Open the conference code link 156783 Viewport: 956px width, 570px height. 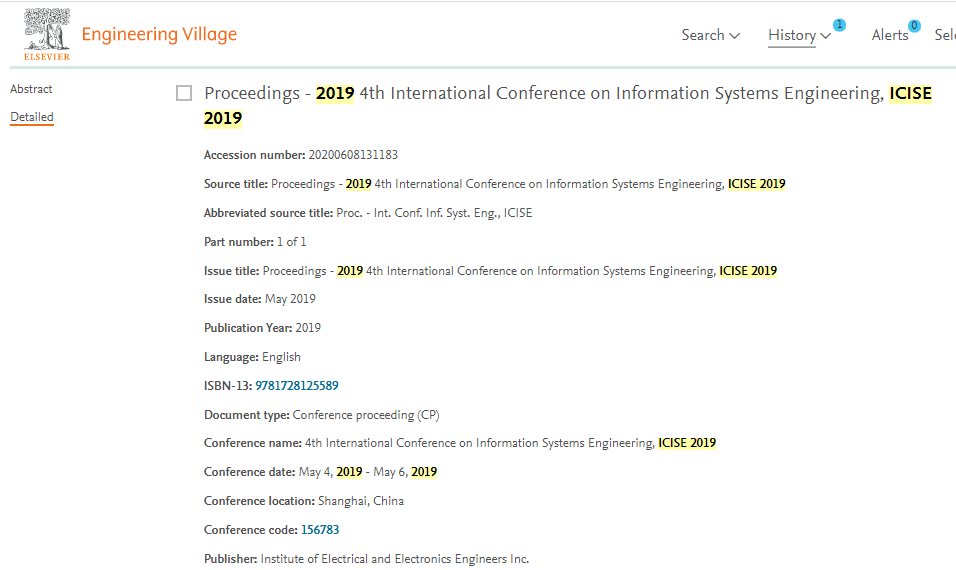pyautogui.click(x=320, y=530)
